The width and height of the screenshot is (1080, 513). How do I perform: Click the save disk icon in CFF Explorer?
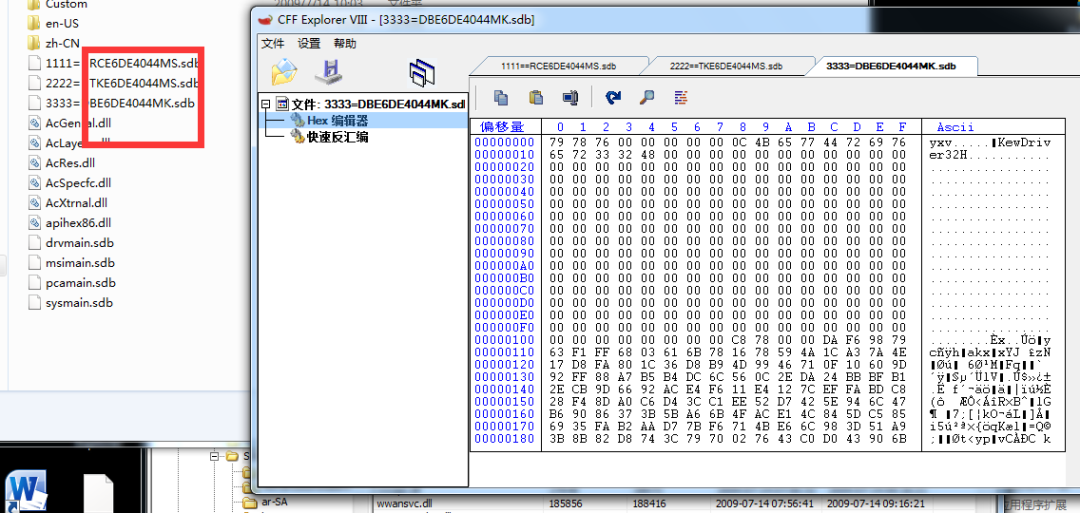click(329, 72)
